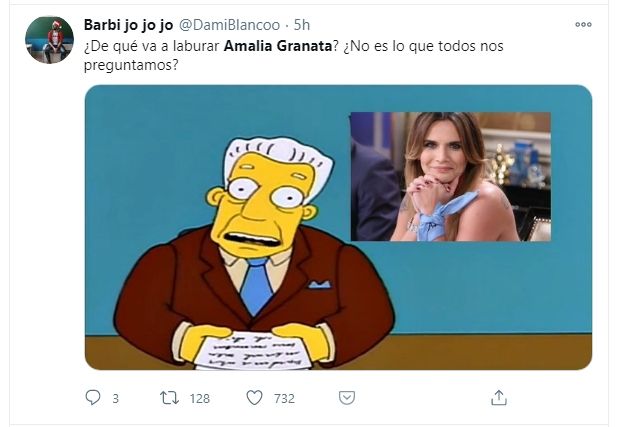
Task: Open the Pocket save icon
Action: click(x=347, y=398)
